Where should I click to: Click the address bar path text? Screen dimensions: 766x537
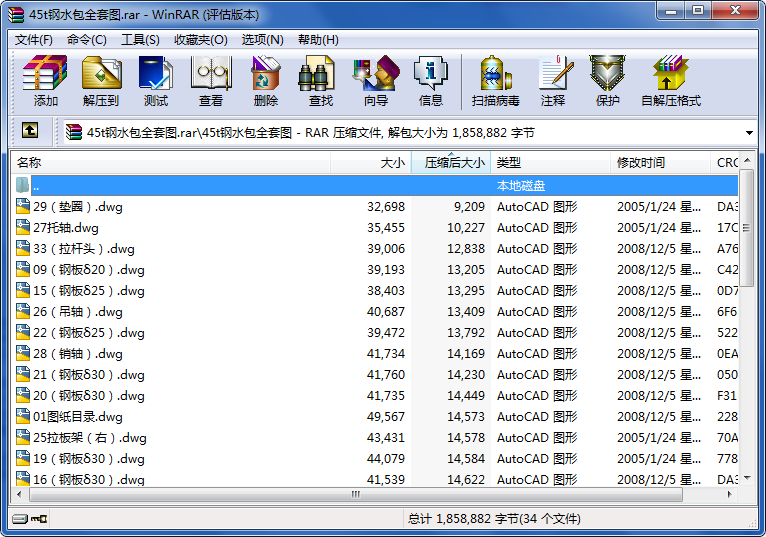point(311,132)
